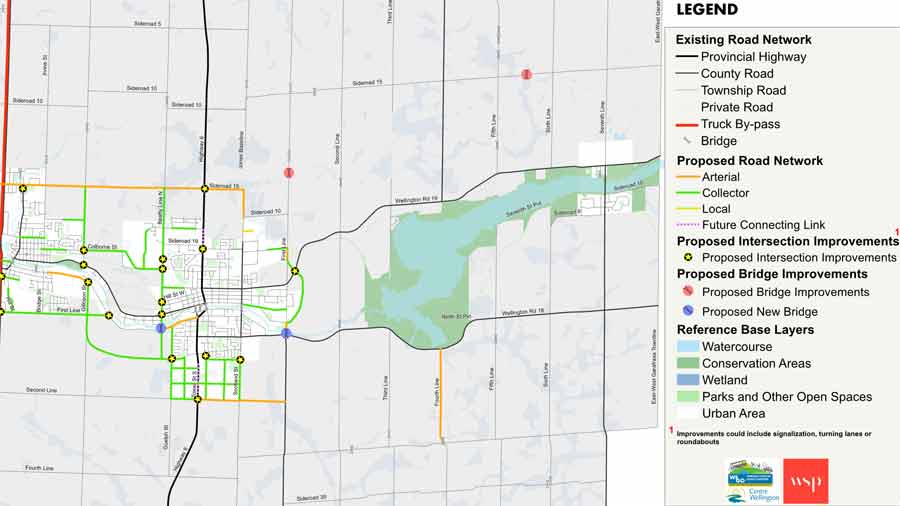The height and width of the screenshot is (506, 900).
Task: Click the Wellington Rd 18 map label
Action: point(523,313)
